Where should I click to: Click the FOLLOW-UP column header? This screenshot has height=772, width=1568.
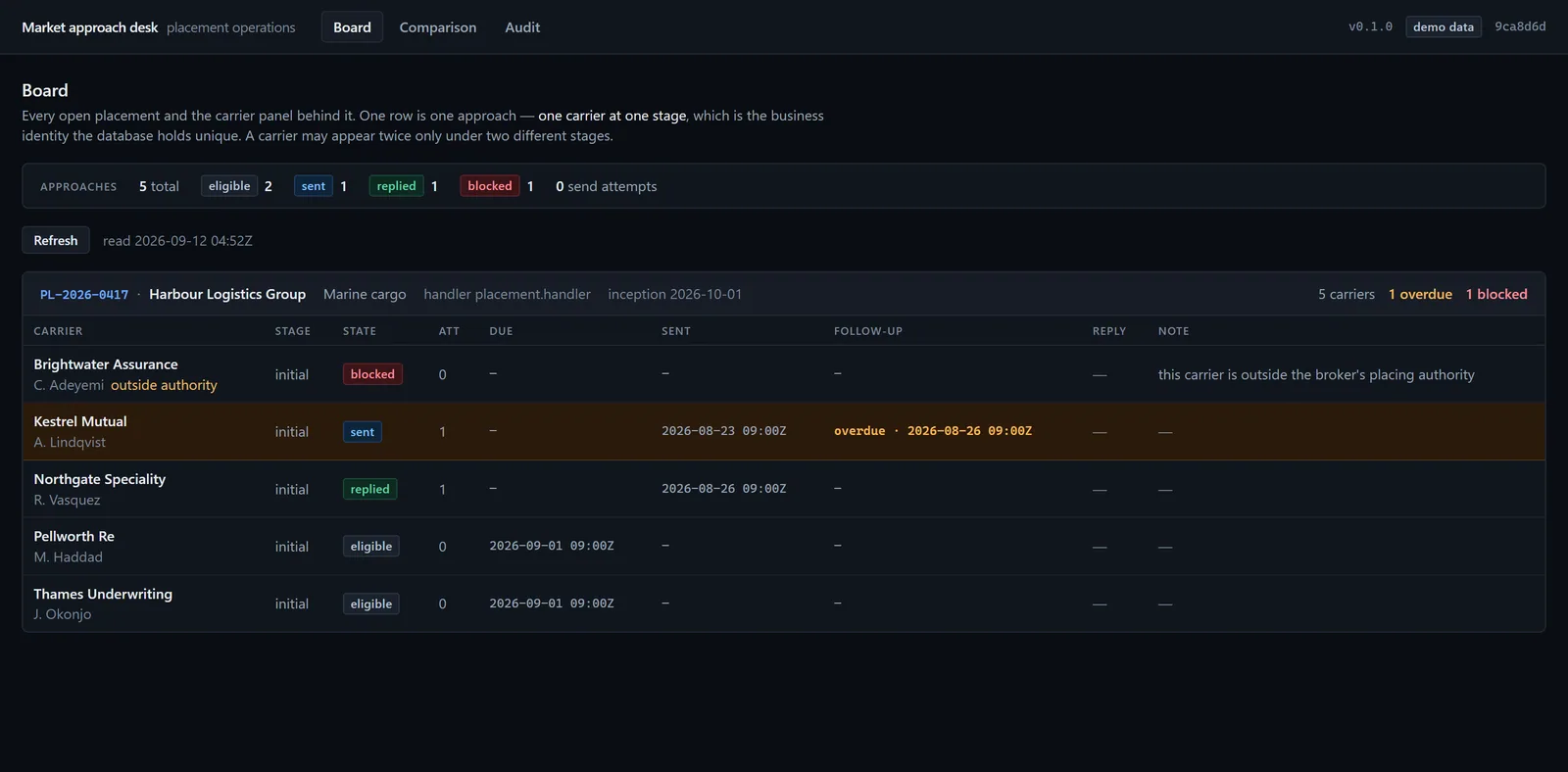(x=868, y=331)
